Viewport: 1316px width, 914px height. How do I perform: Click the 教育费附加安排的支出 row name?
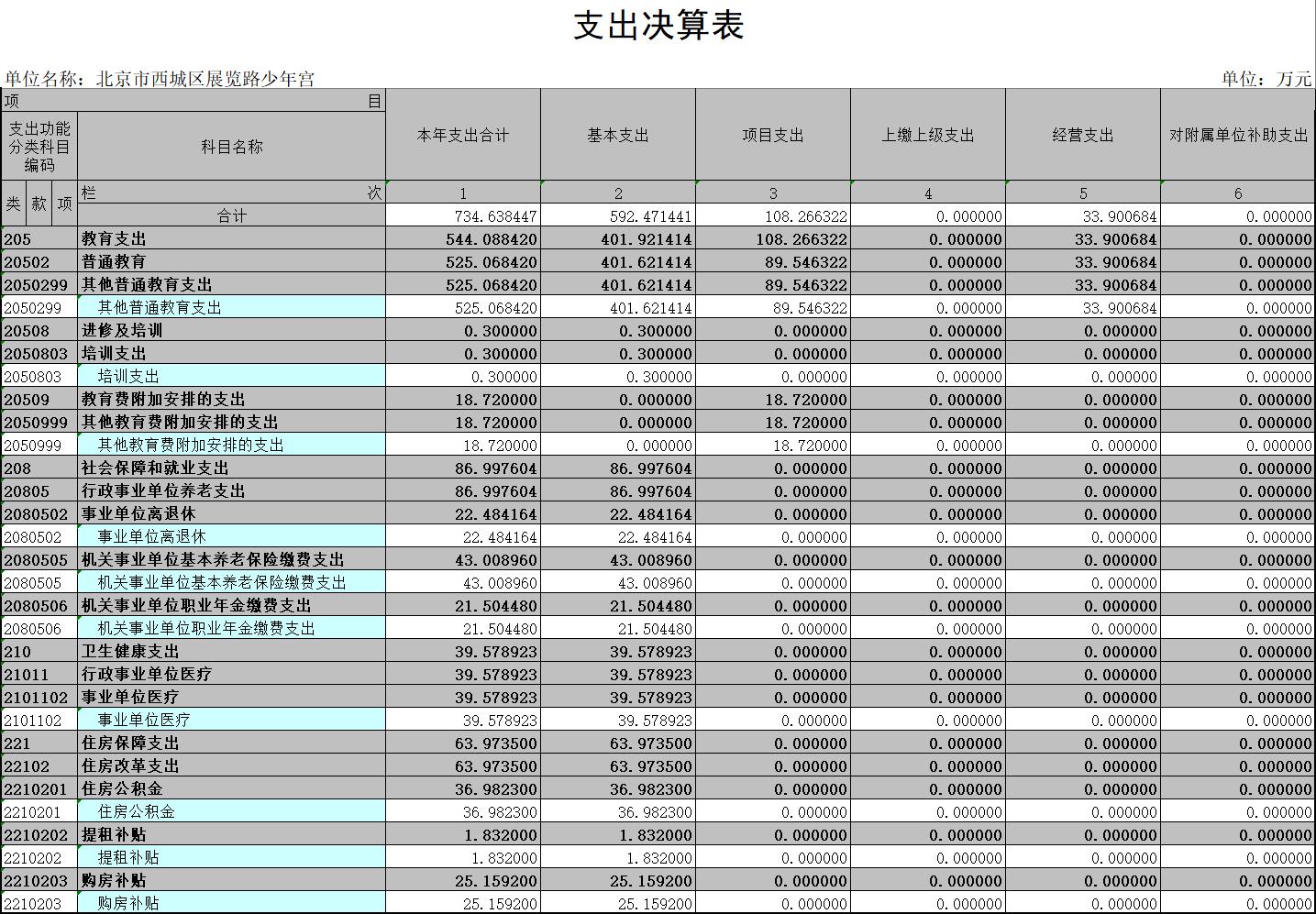pyautogui.click(x=232, y=400)
